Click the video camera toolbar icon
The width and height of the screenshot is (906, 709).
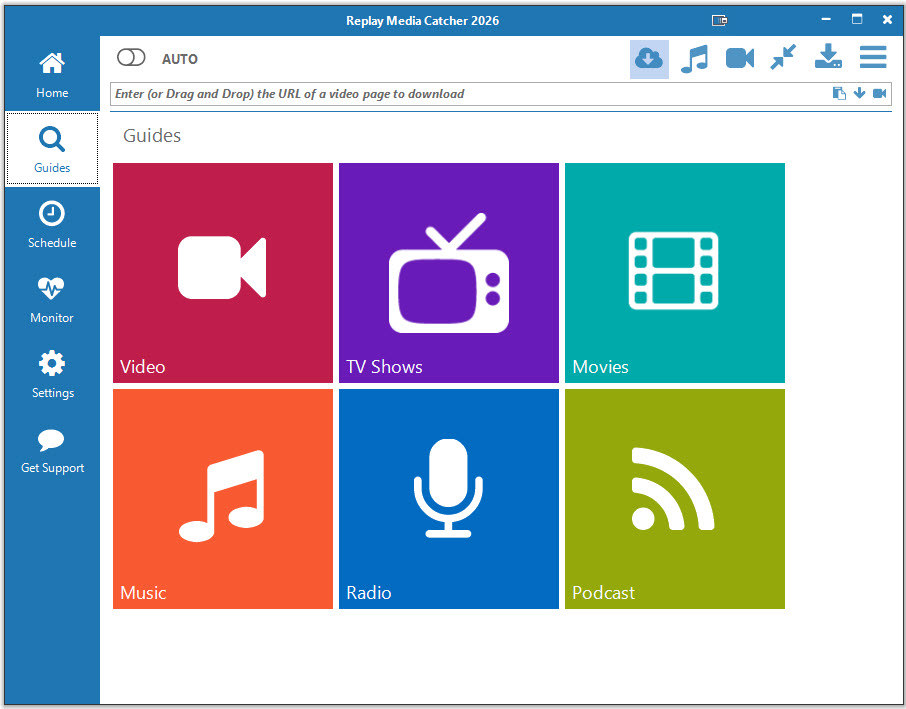(740, 59)
